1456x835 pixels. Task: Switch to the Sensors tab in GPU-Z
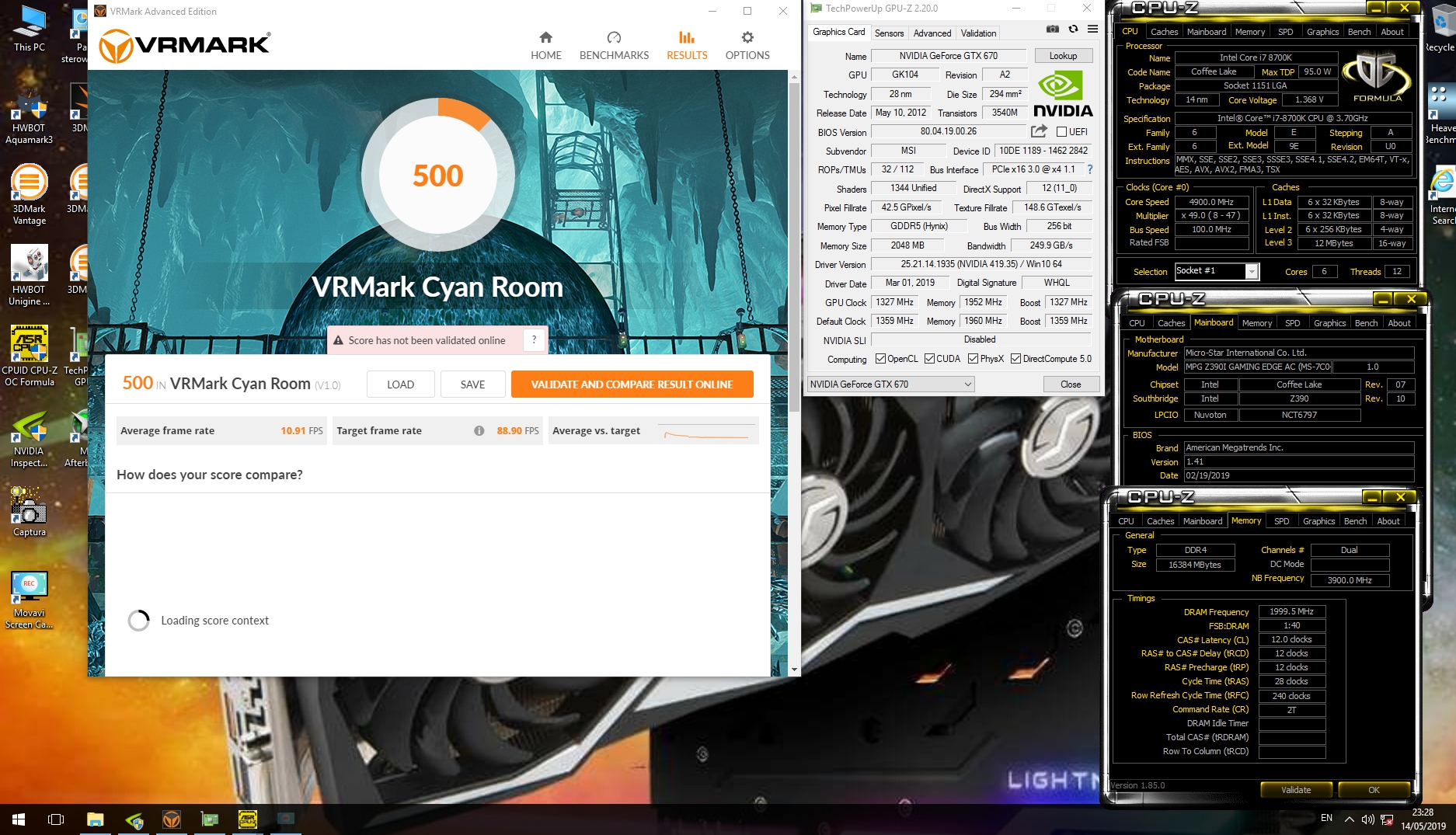pos(889,33)
